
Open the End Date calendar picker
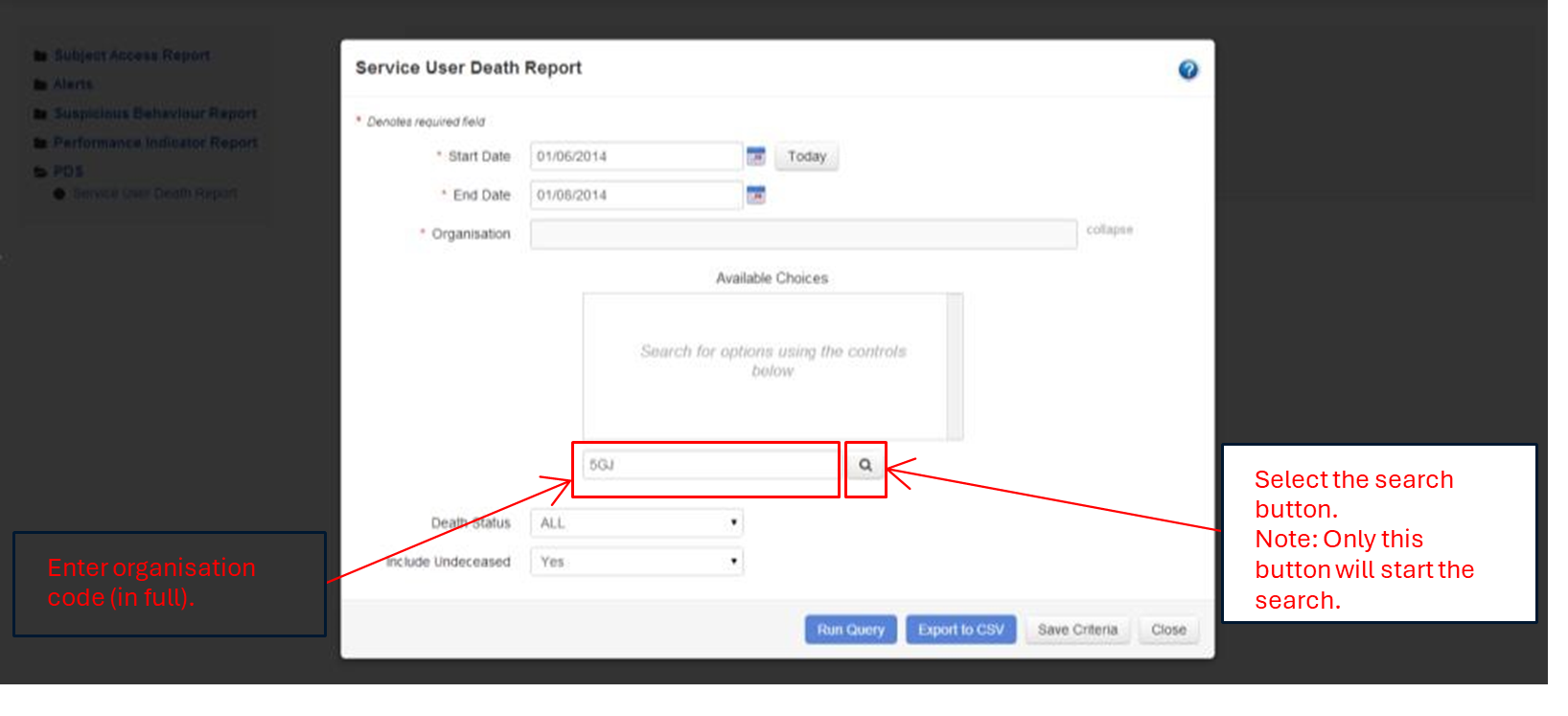point(755,195)
